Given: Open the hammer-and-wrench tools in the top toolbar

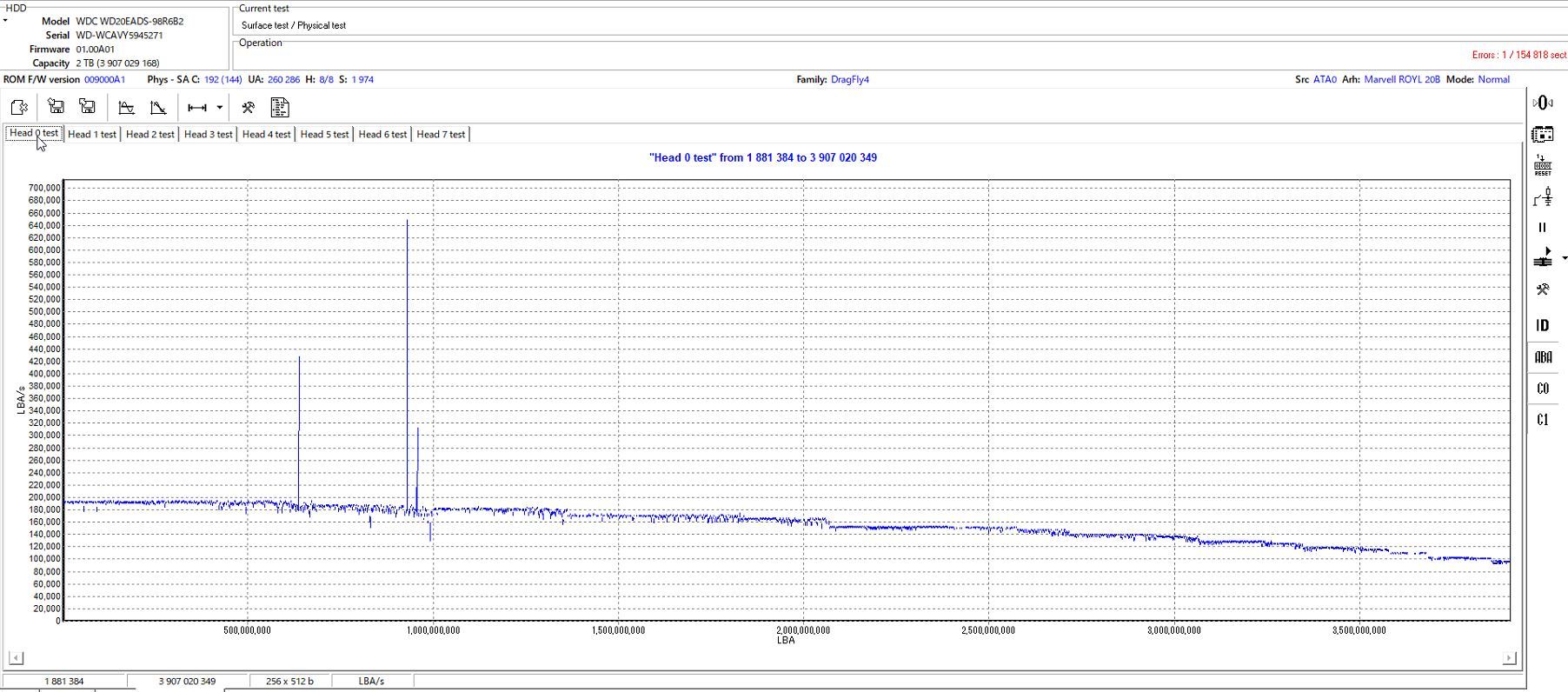Looking at the screenshot, I should [249, 108].
